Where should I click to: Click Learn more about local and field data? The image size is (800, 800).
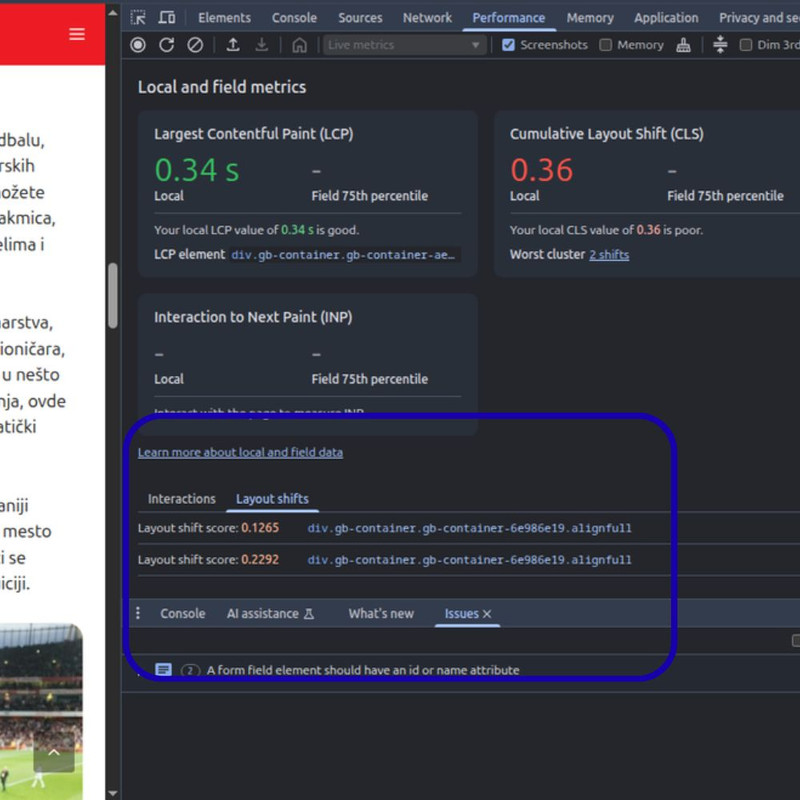tap(240, 452)
